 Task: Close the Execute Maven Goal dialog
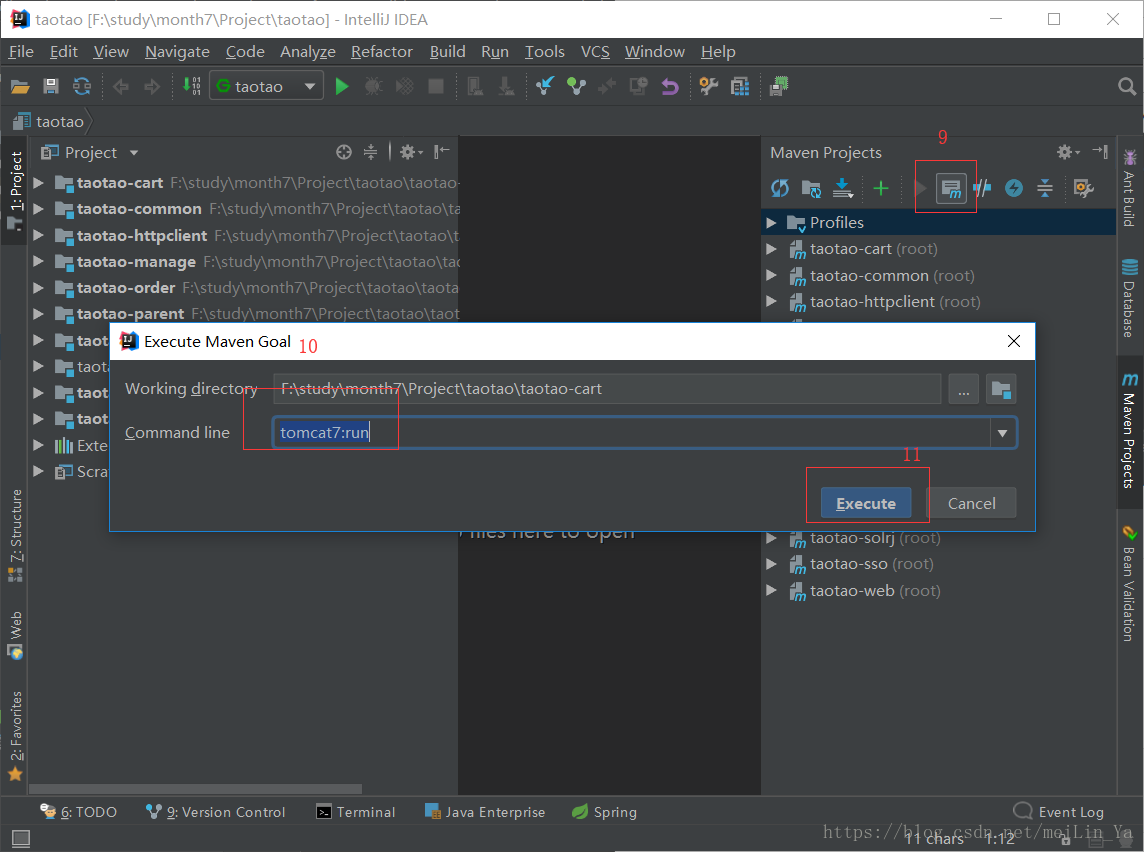(1013, 341)
